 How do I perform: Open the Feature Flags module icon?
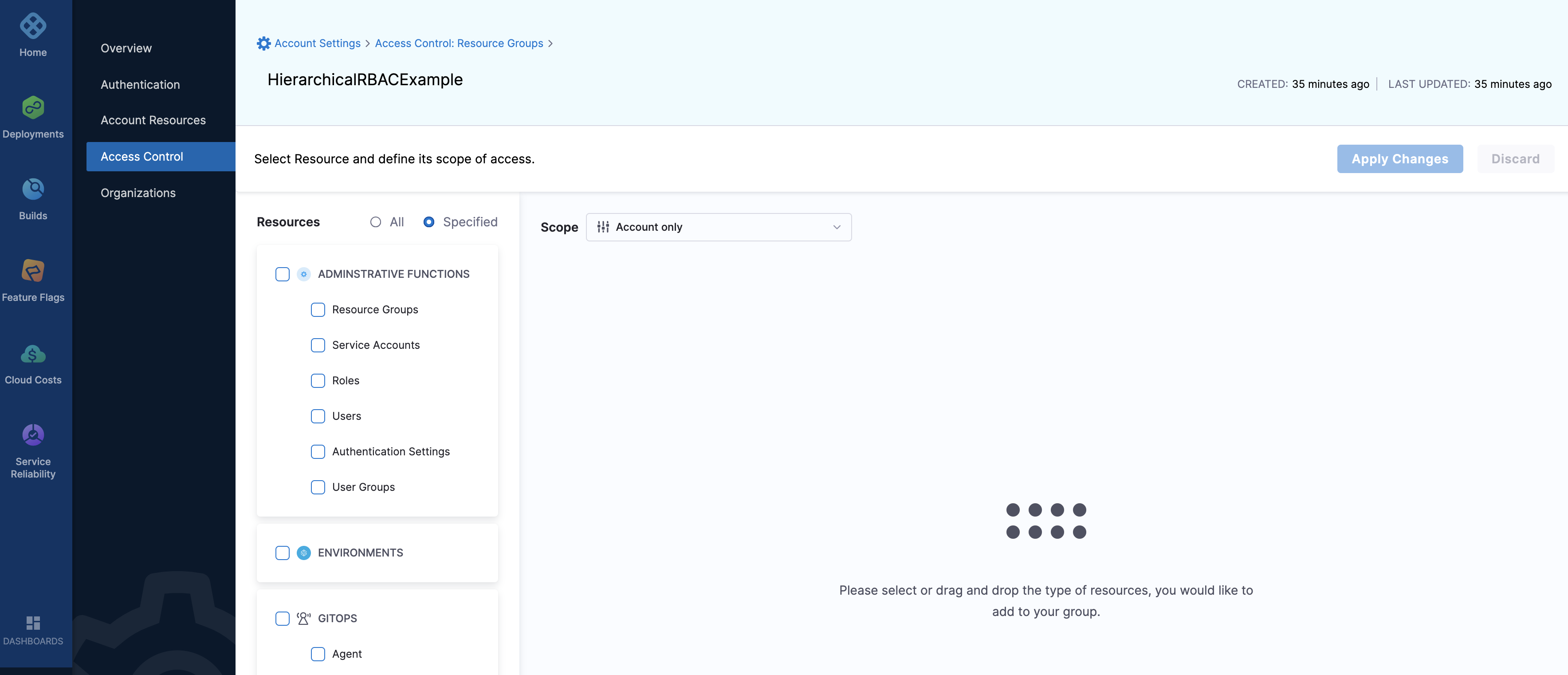click(33, 270)
